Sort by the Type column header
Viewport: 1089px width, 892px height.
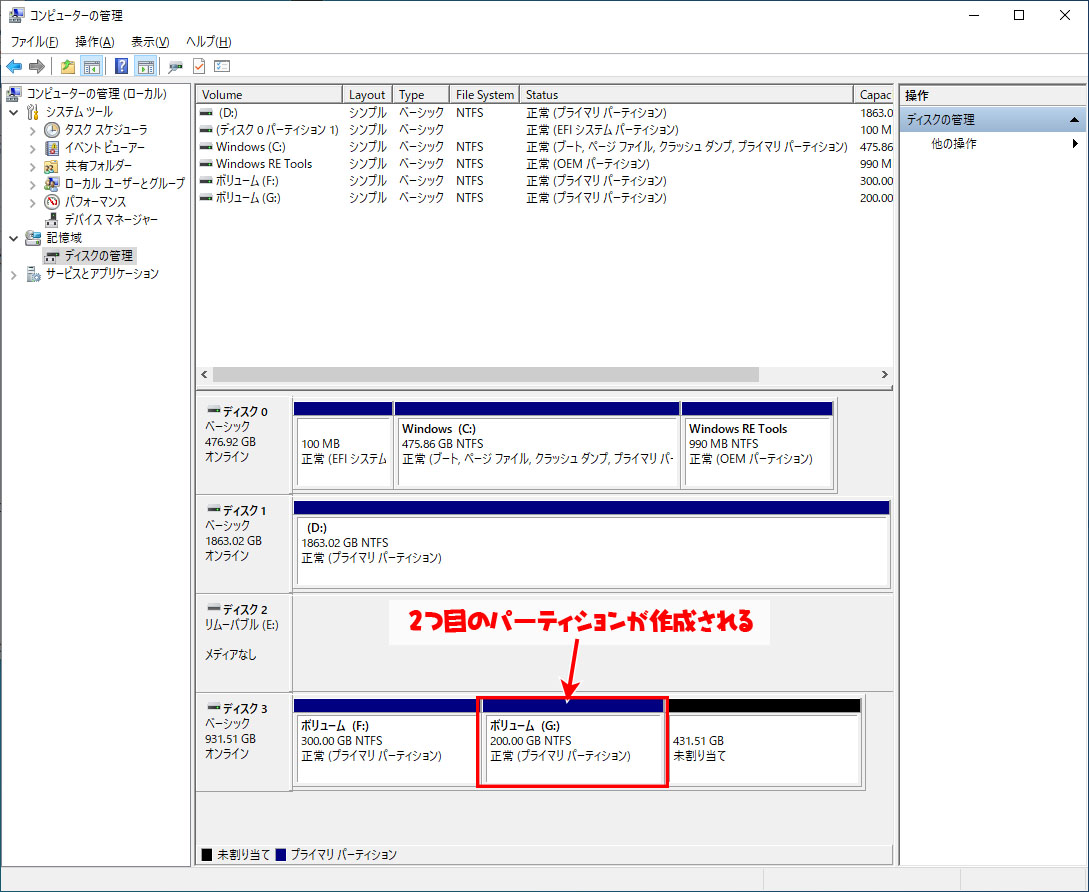click(x=421, y=95)
